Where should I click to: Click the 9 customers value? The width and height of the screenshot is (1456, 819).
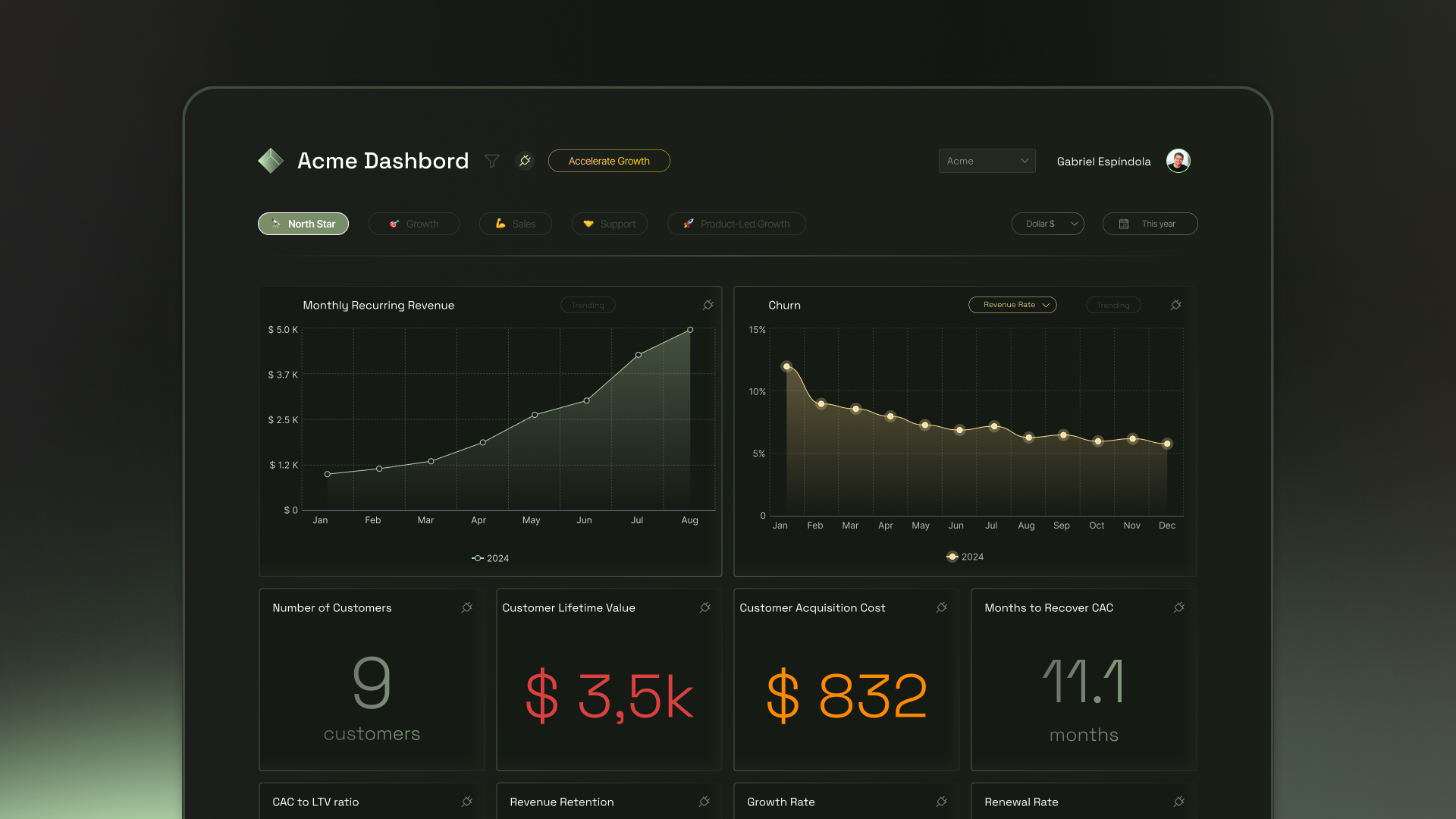[372, 683]
